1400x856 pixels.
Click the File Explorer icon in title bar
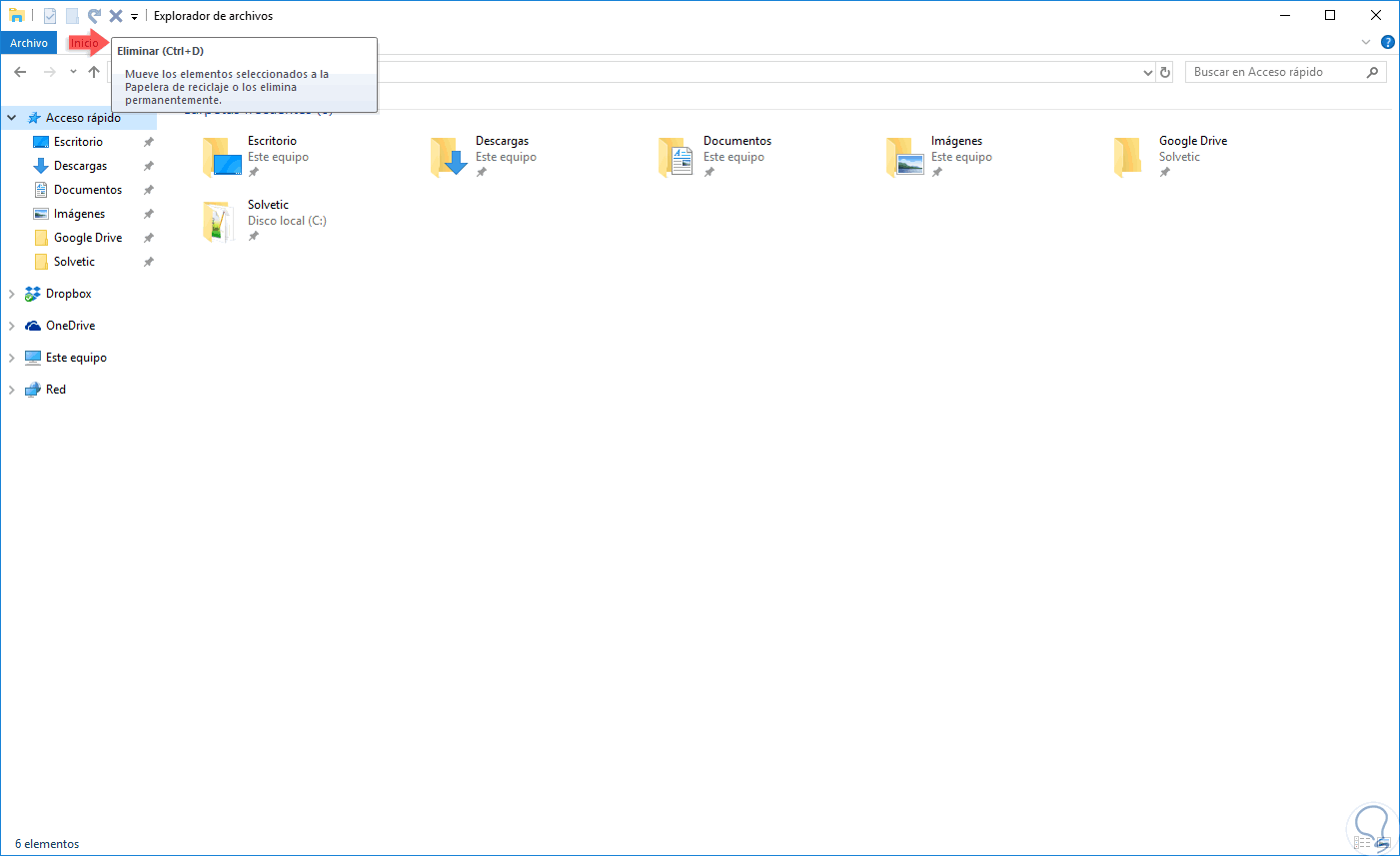[x=17, y=15]
